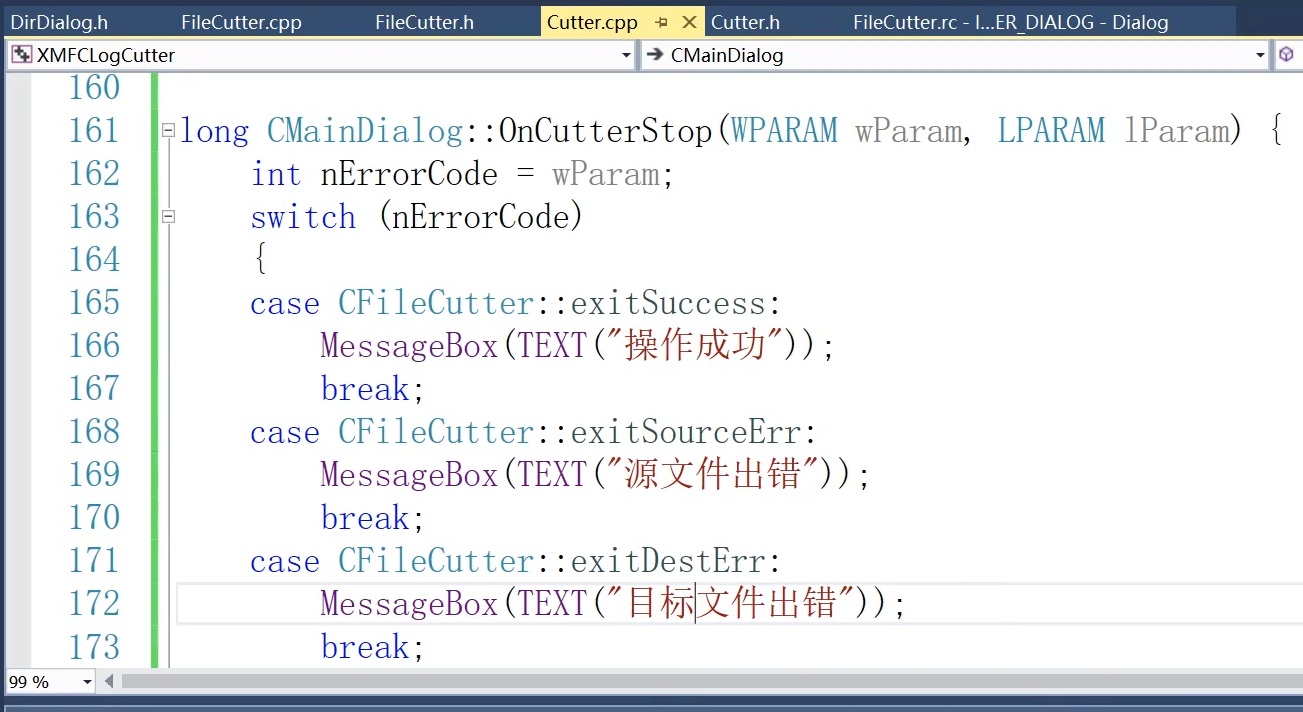Viewport: 1303px width, 712px height.
Task: Click line number 160
Action: point(94,88)
